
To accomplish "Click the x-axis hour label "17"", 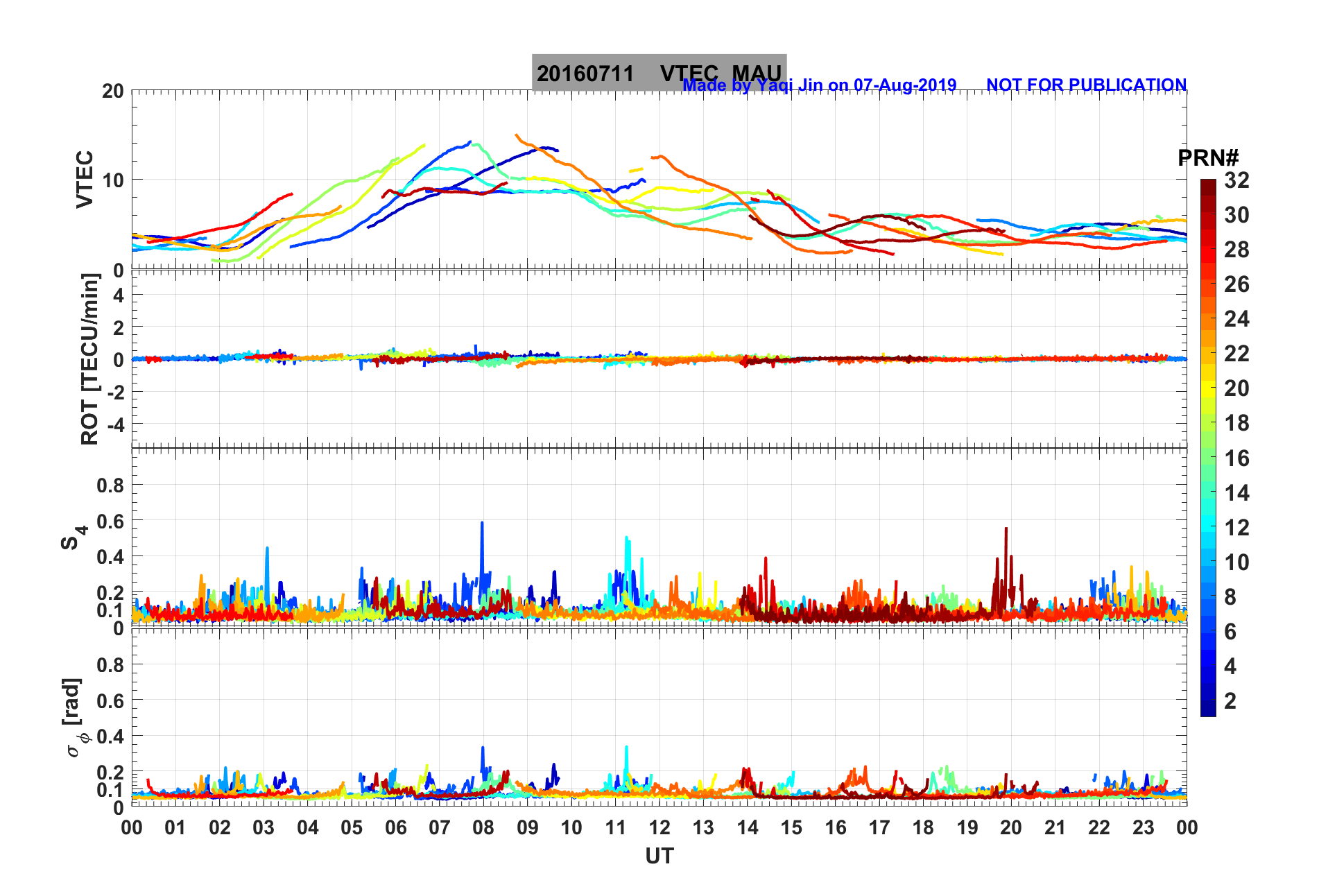I will pos(879,827).
